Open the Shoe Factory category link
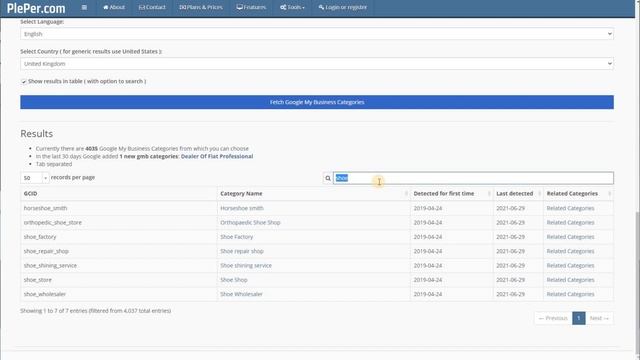 237,237
